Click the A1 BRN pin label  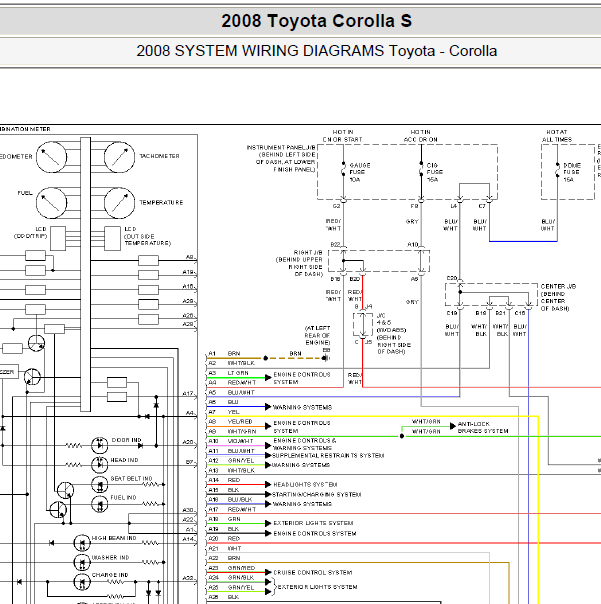point(224,354)
